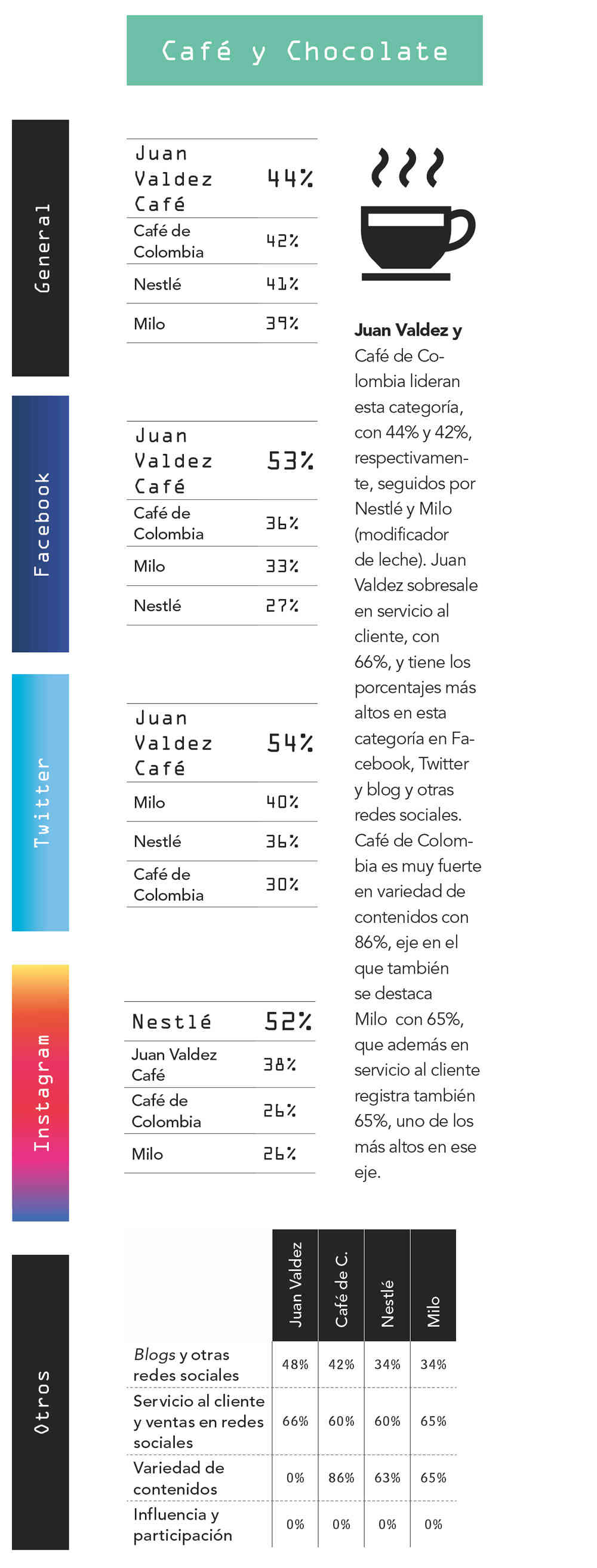Click bold "Juan Valdez y" paragraph heading
597x1568 pixels.
click(408, 330)
